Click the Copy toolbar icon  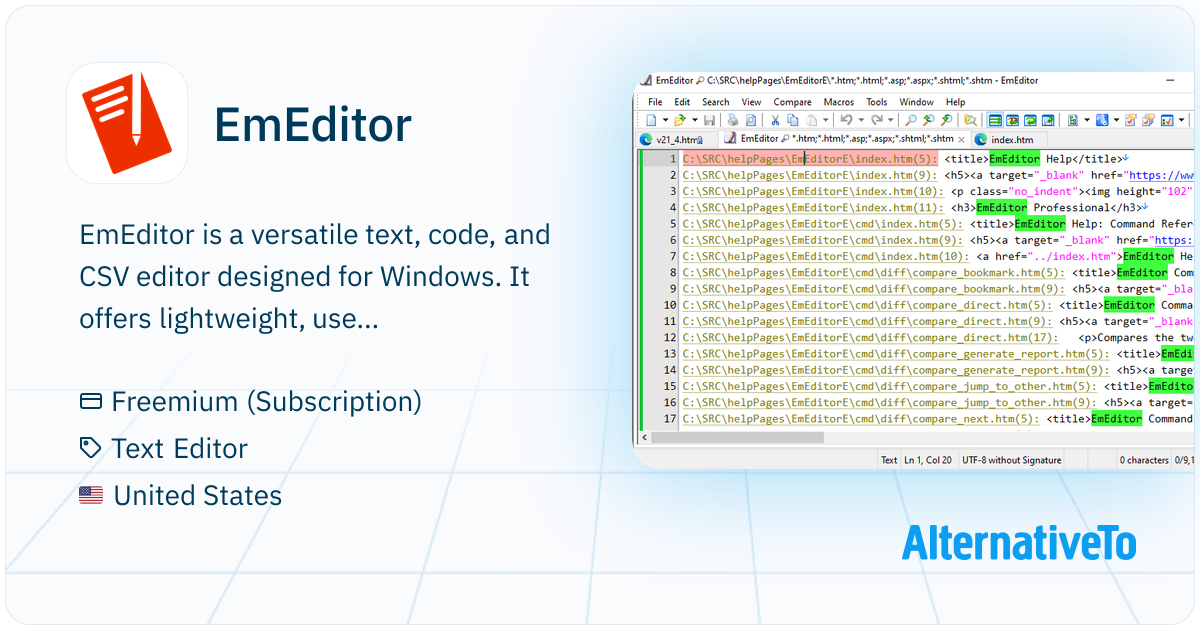pos(792,120)
